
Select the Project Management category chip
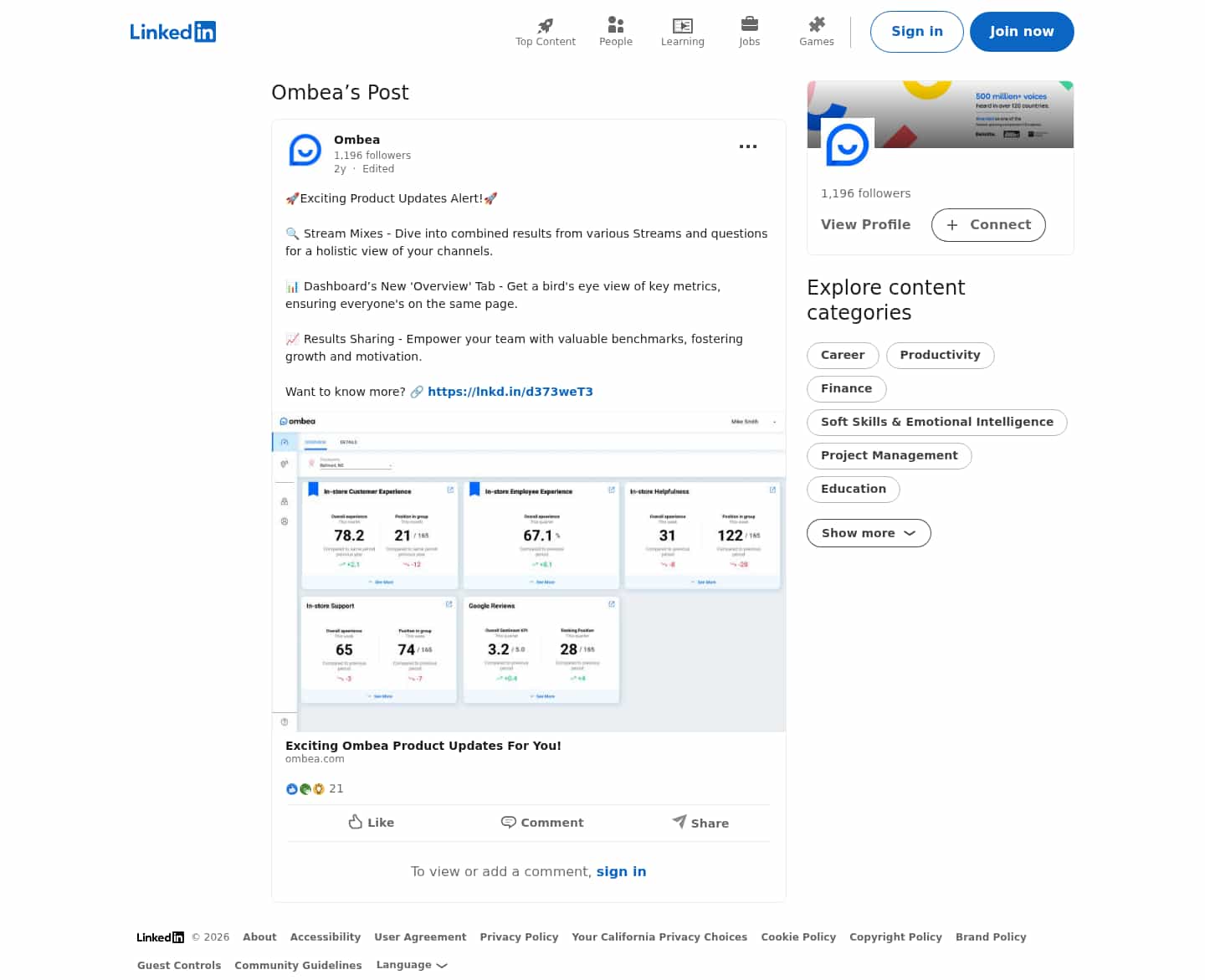[x=889, y=455]
